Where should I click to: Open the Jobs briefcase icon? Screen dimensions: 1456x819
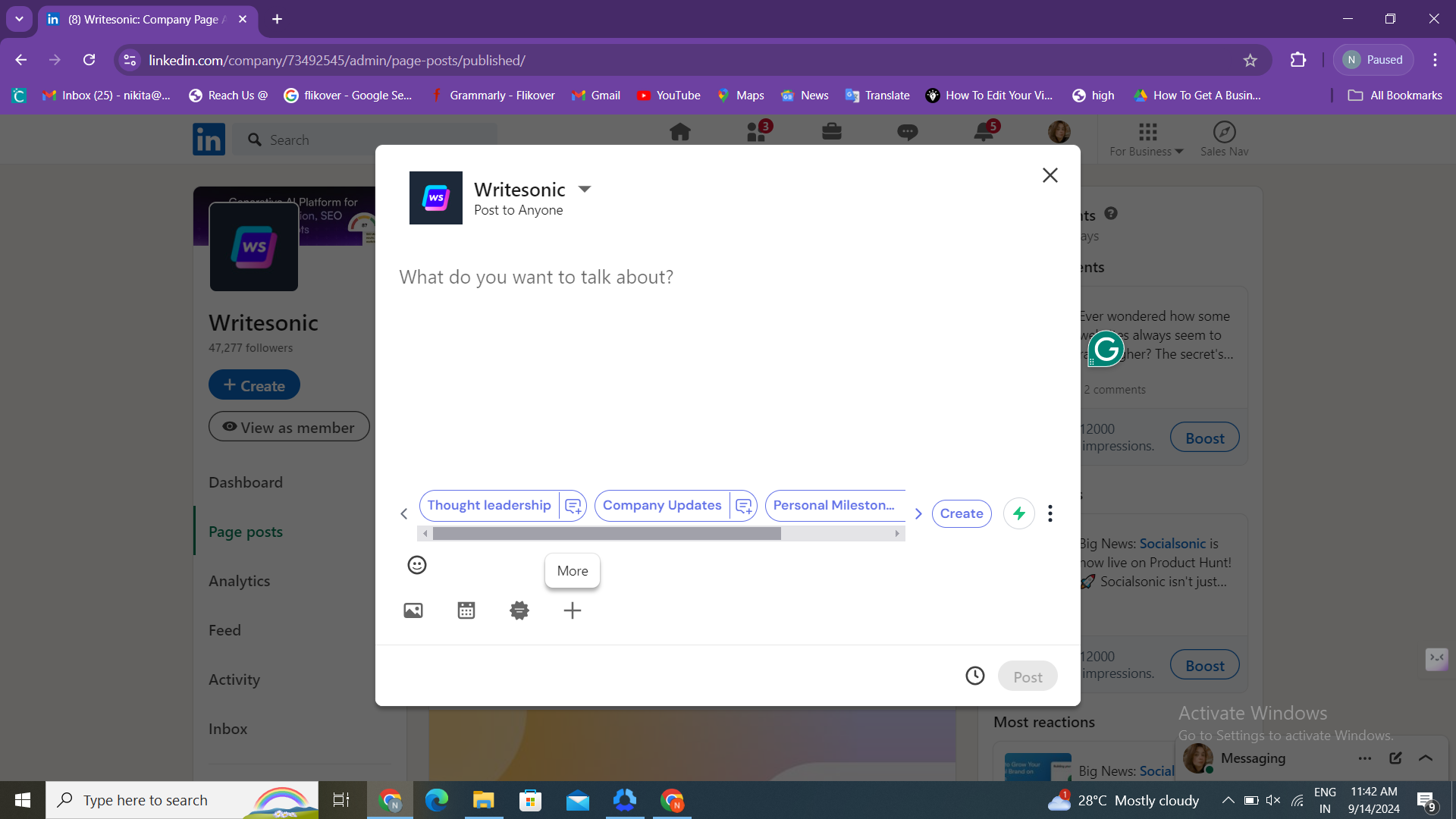(832, 132)
